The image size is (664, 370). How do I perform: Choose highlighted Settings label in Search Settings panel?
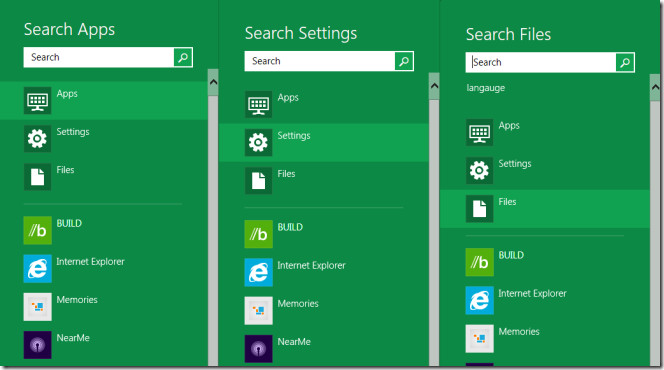click(294, 135)
